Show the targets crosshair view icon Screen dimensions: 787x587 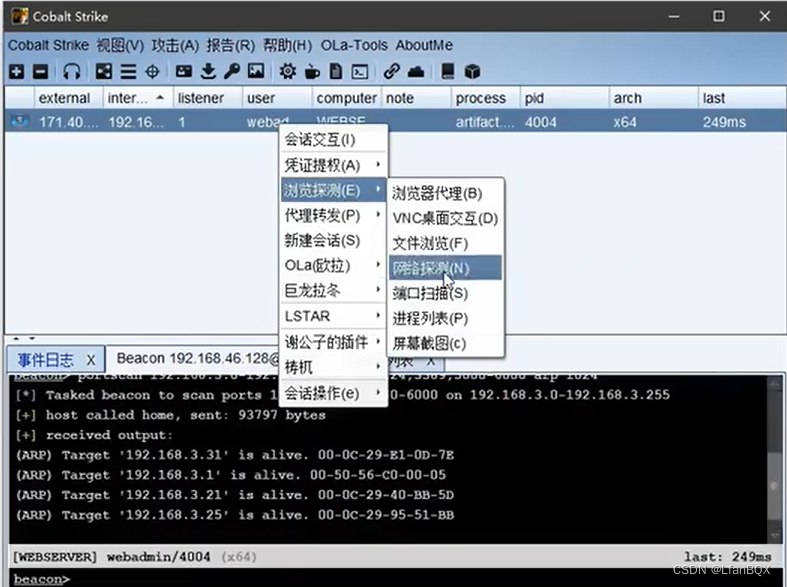[152, 72]
